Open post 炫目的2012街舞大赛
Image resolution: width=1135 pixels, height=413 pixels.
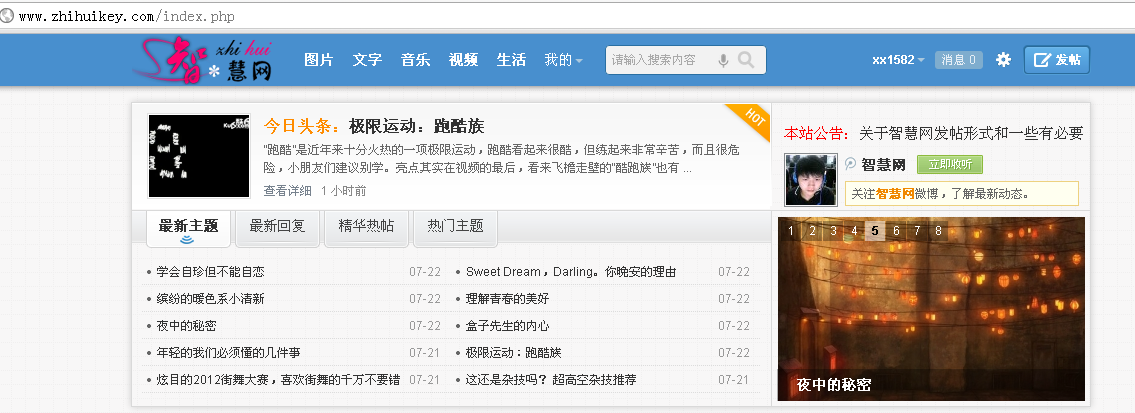[x=278, y=380]
